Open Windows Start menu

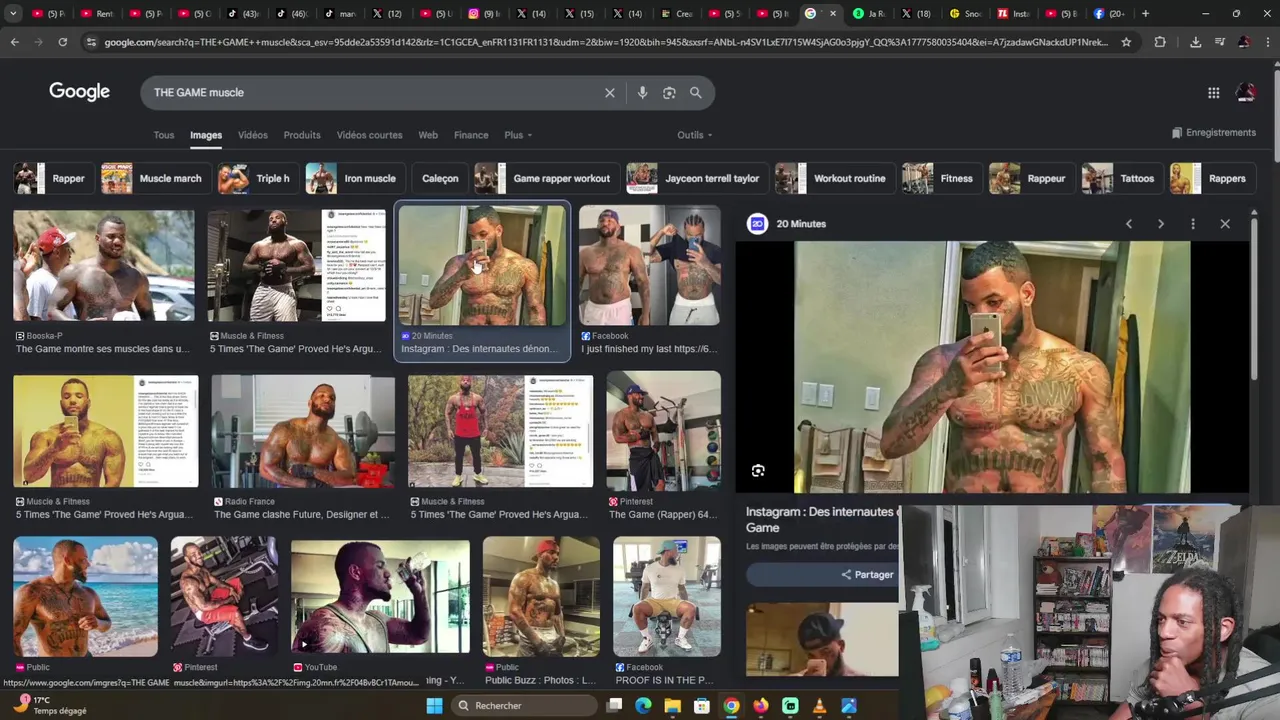tap(434, 706)
